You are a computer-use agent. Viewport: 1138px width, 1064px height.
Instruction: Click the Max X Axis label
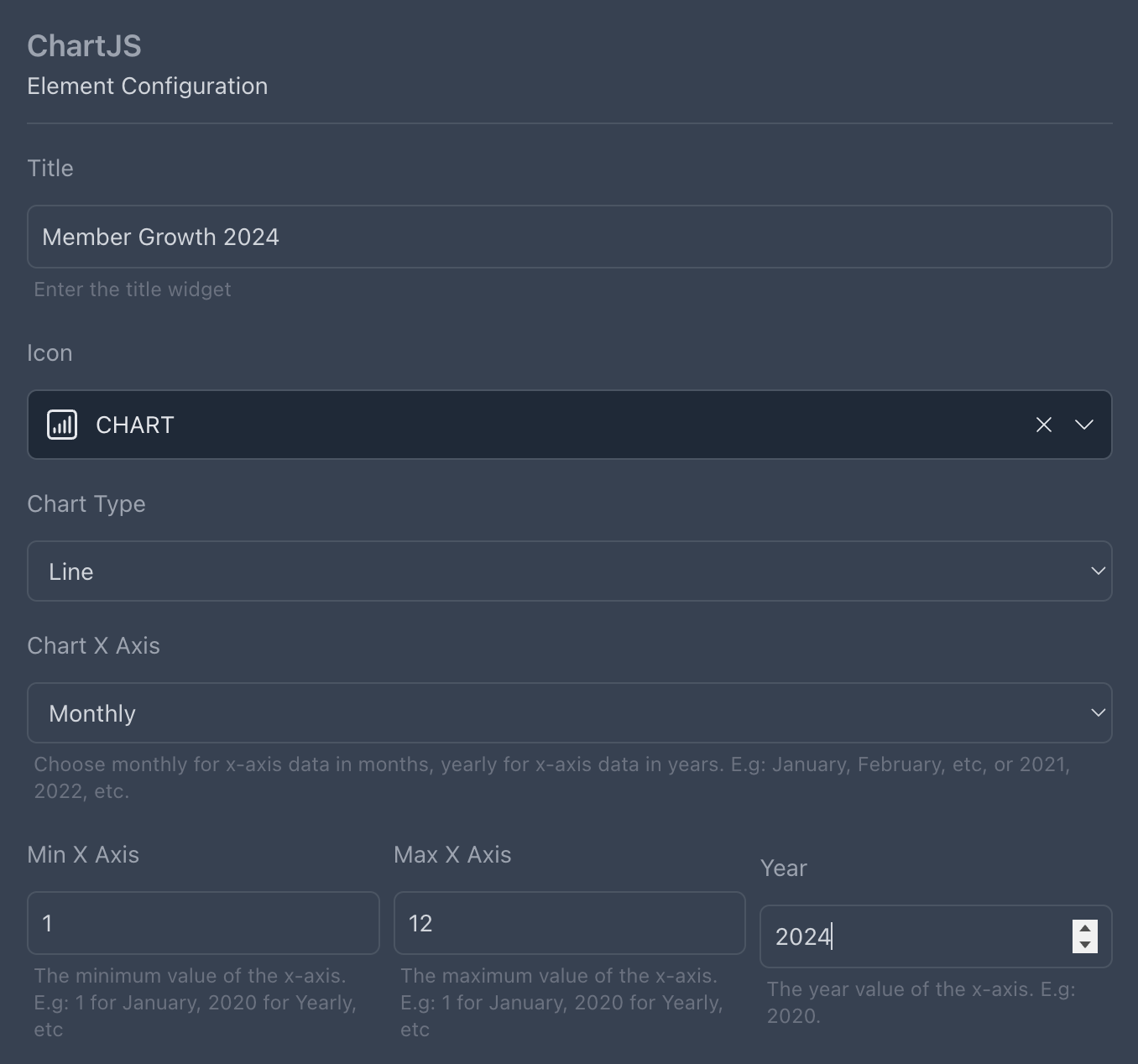coord(452,855)
